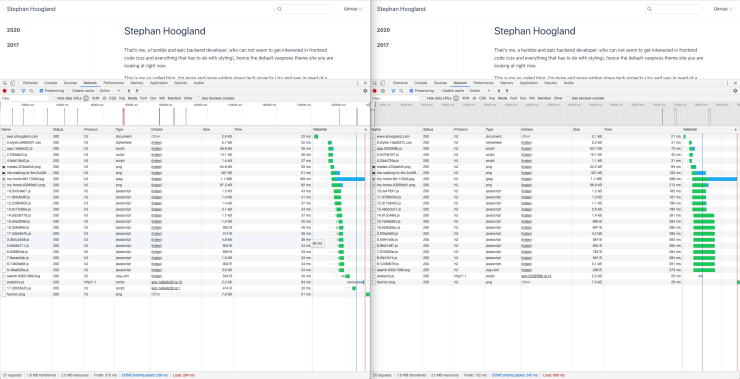This screenshot has width=740, height=379.
Task: Open Memory tab in right DevTools
Action: (507, 83)
